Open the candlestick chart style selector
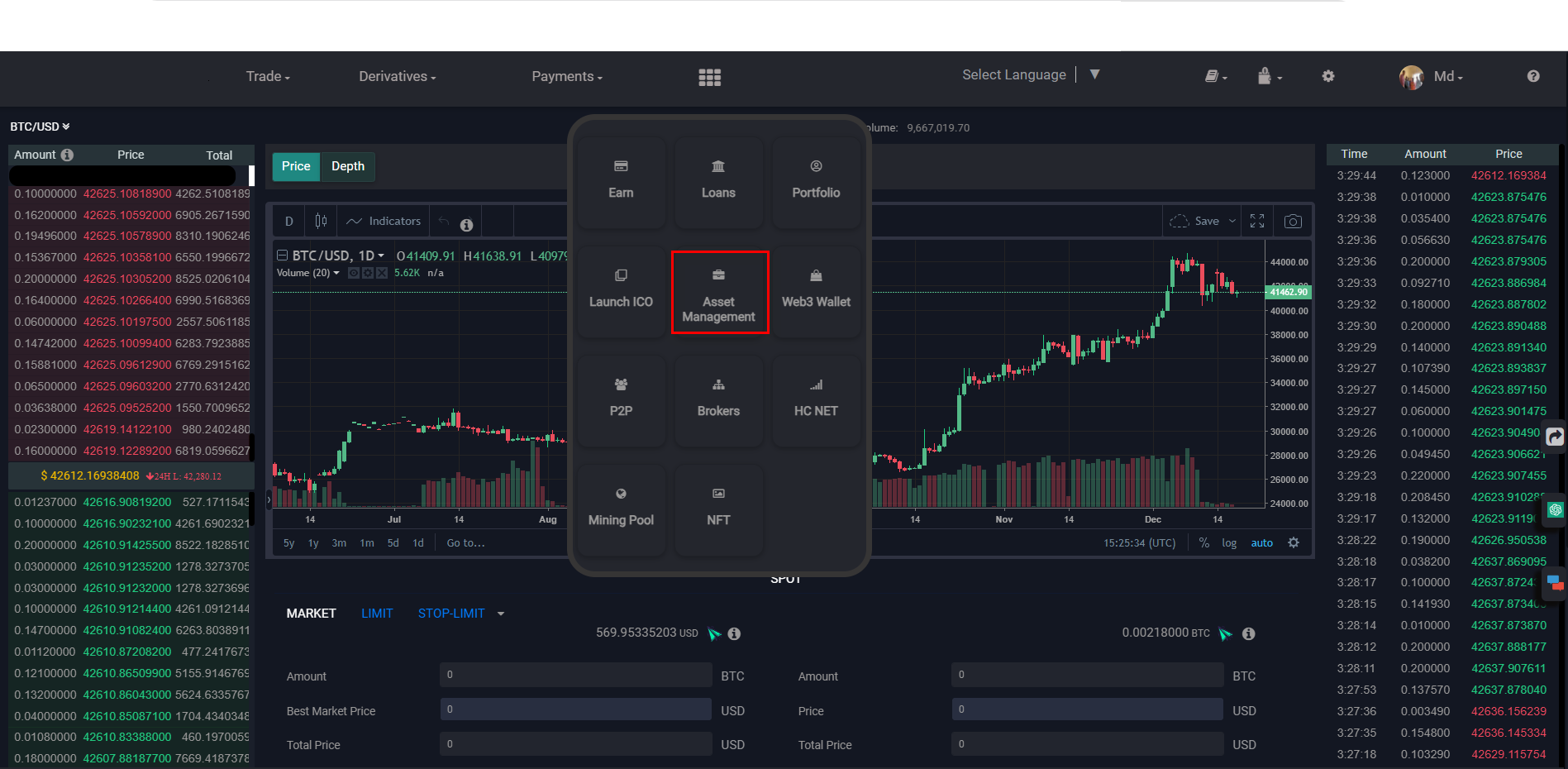This screenshot has width=1568, height=769. click(x=321, y=221)
